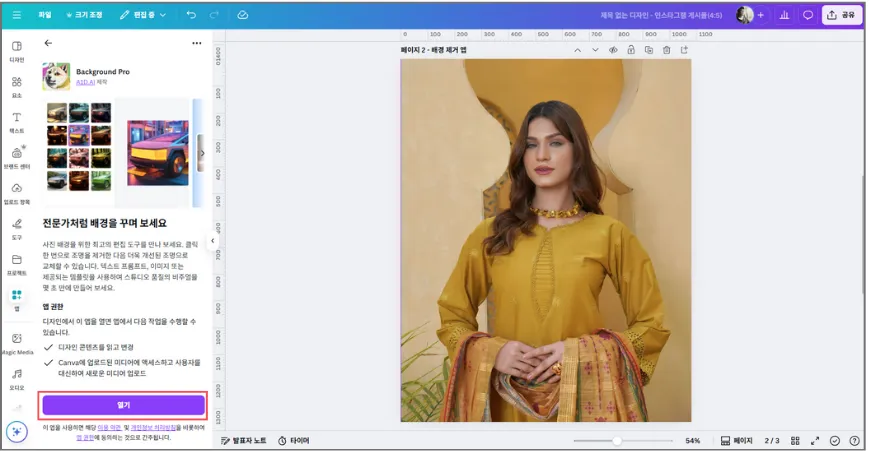Screen dimensions: 870x451
Task: Open the 타이머 (timer)
Action: 294,440
